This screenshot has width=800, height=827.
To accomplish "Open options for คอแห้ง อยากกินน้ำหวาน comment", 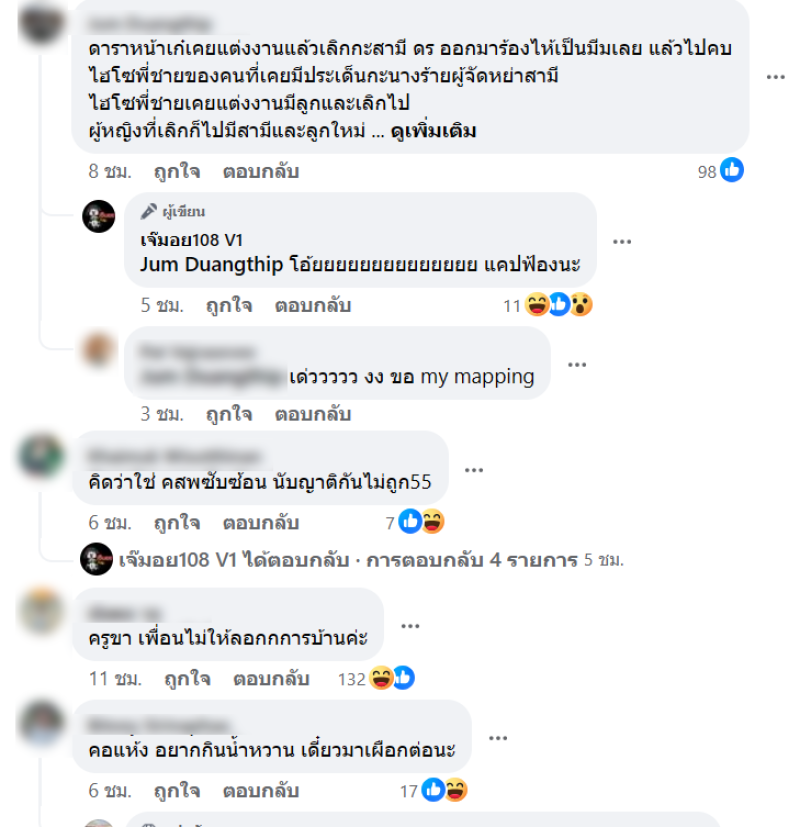I will 498,738.
